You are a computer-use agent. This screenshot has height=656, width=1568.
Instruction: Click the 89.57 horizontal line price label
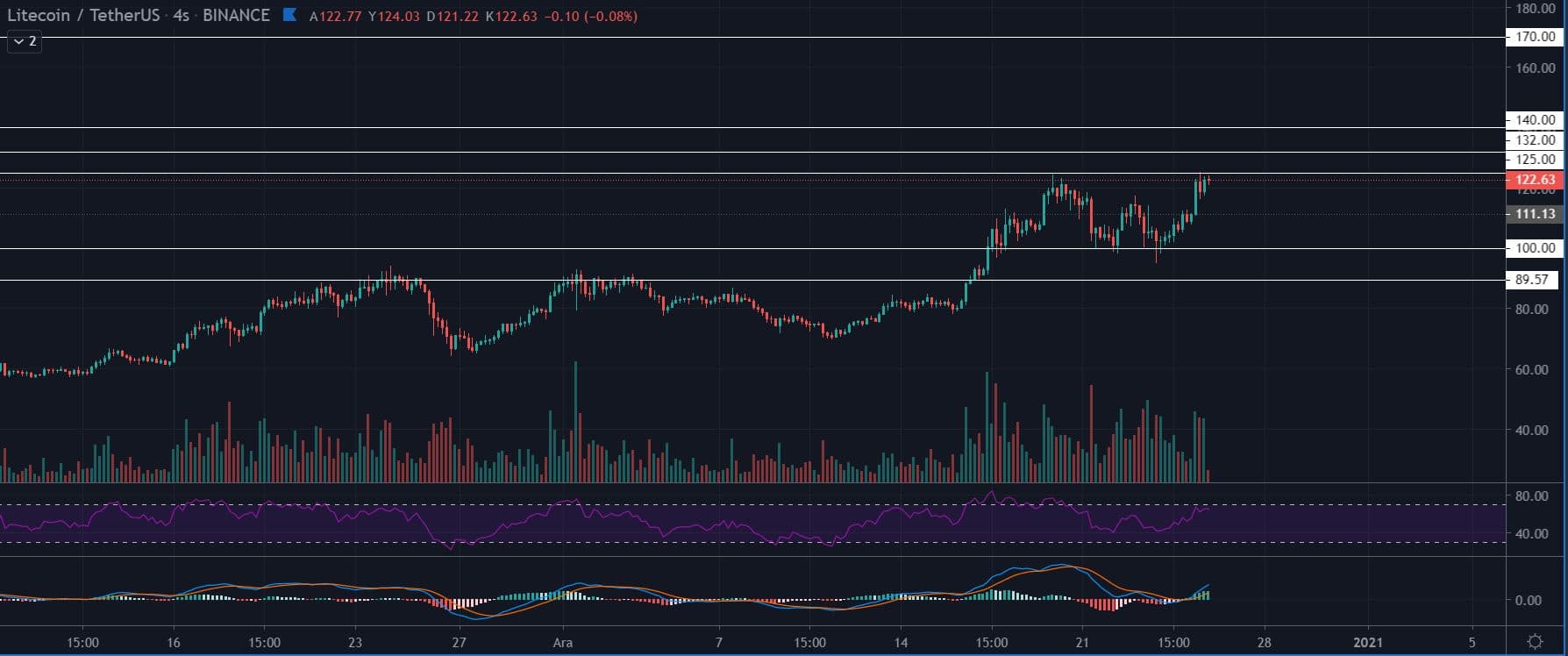coord(1531,280)
